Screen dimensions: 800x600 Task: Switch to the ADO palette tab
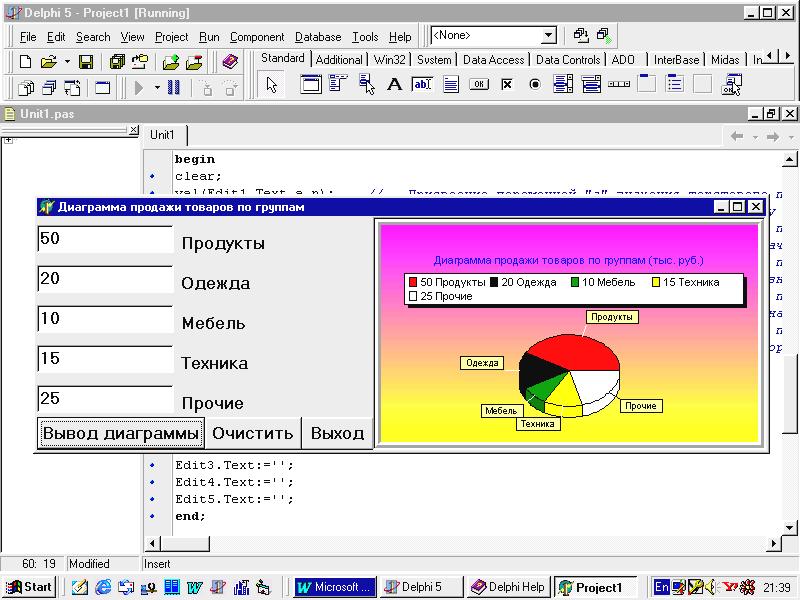[623, 60]
